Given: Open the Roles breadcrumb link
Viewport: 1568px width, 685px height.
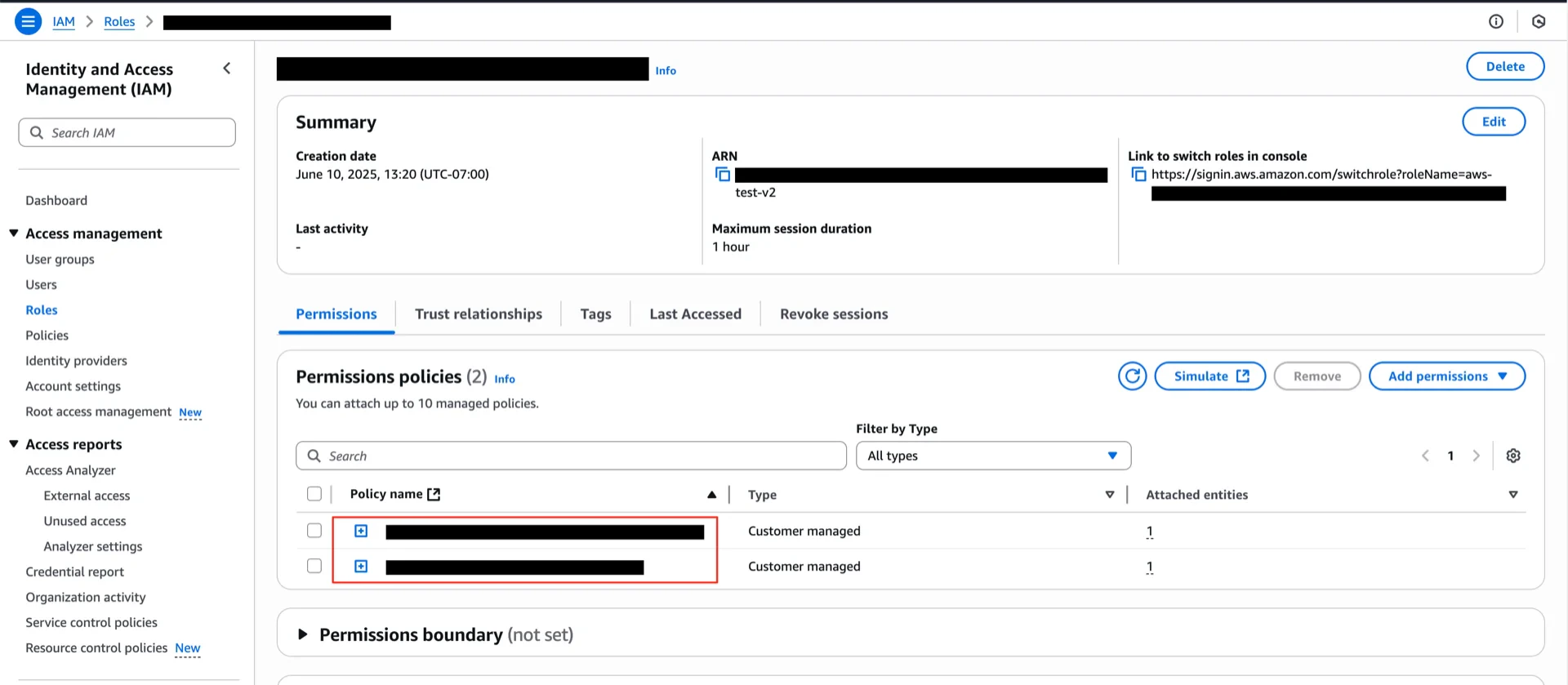Looking at the screenshot, I should (119, 22).
